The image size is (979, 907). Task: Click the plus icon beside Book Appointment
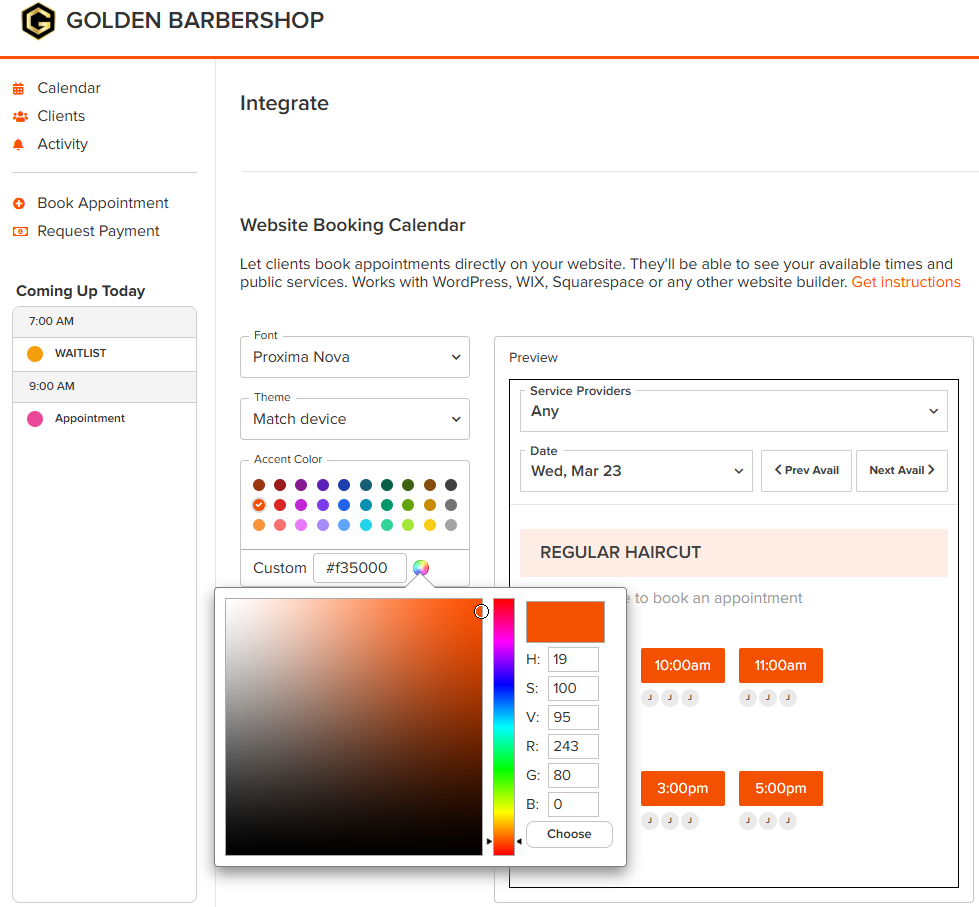(19, 203)
